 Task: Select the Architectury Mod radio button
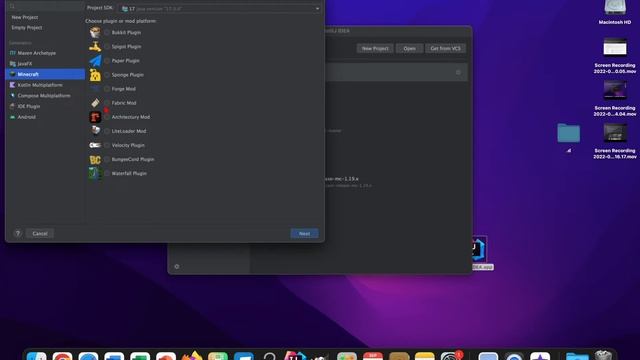coord(107,117)
